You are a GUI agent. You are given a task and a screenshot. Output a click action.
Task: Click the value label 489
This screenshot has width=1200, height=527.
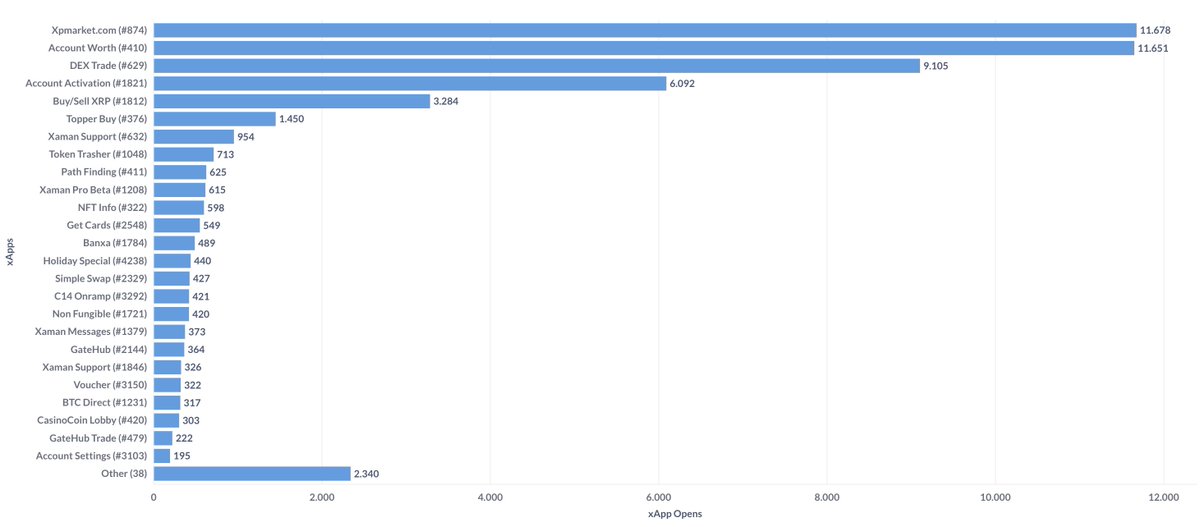tap(207, 243)
